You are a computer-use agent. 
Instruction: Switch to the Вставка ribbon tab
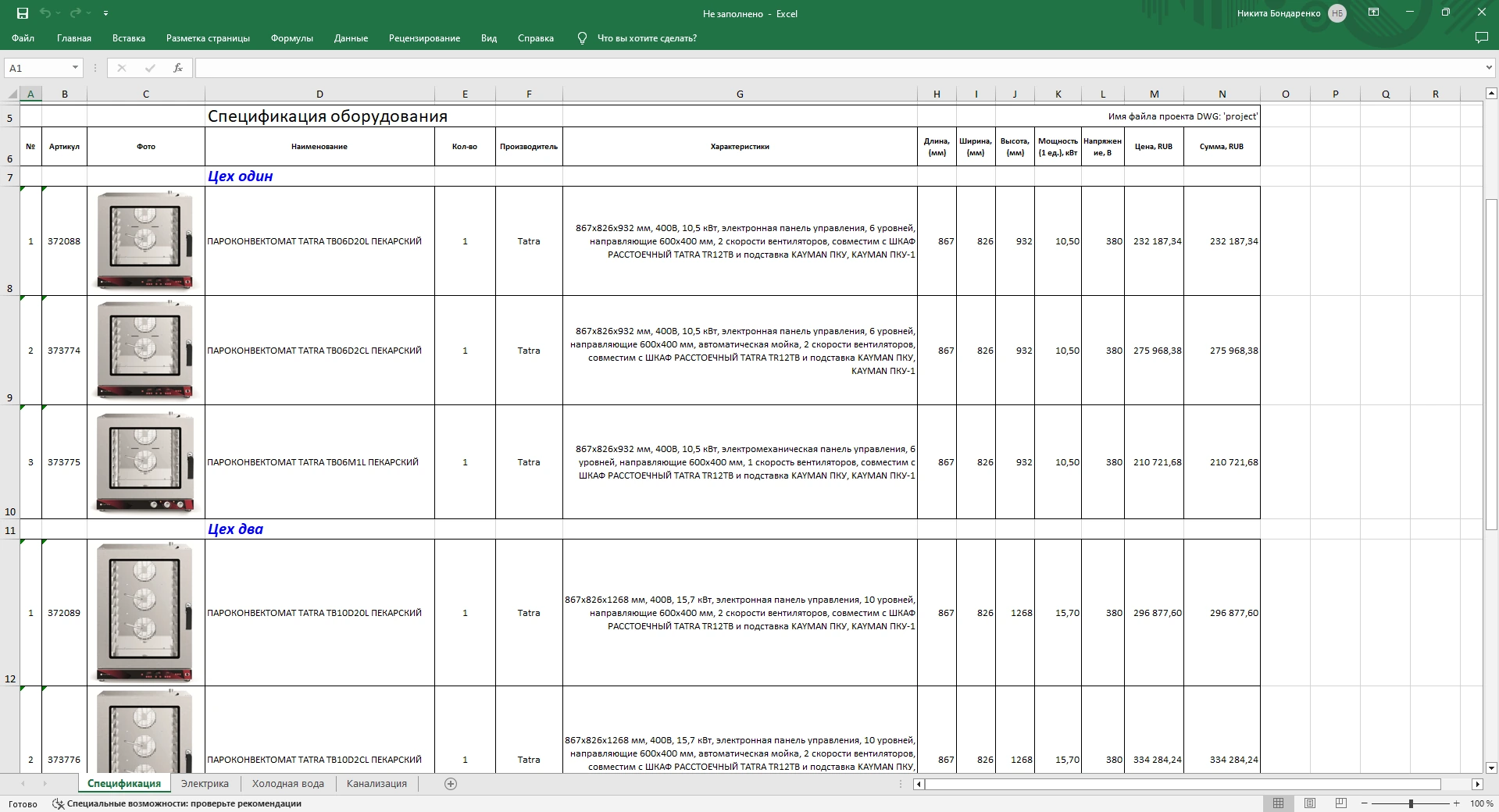(x=129, y=38)
